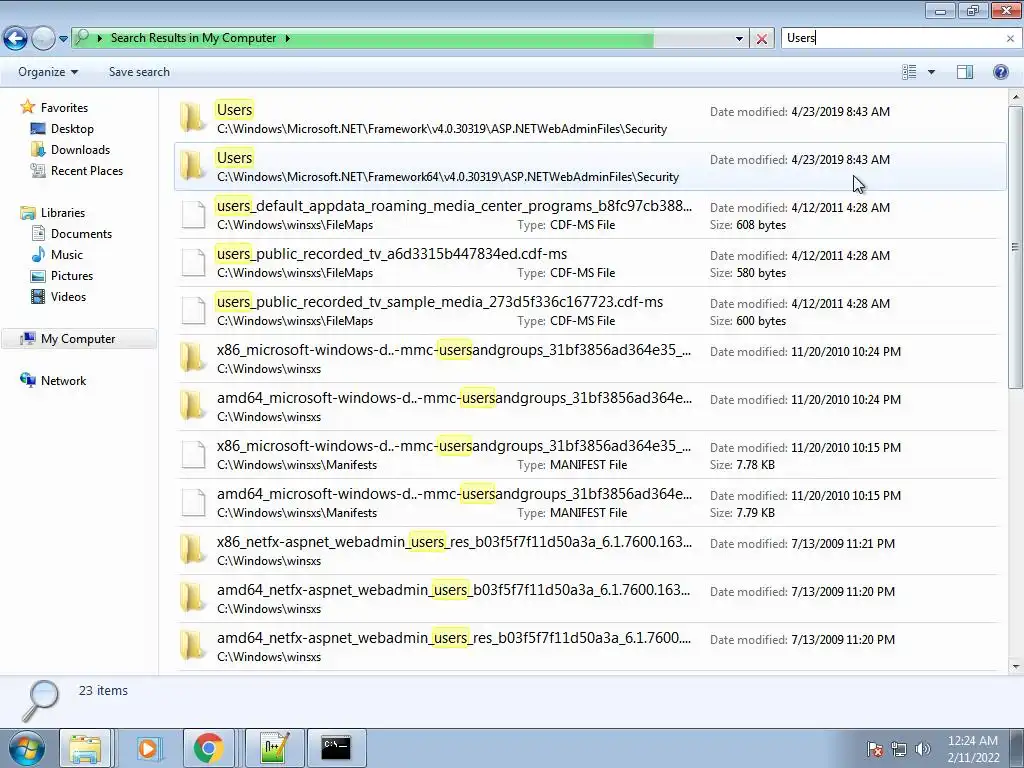Open Windows Media Player from taskbar
Screen dimensions: 1024x768
tap(148, 748)
